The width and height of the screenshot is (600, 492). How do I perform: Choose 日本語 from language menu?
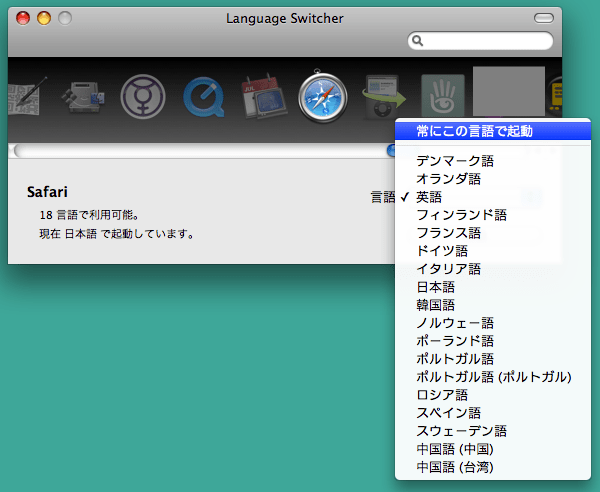493,287
